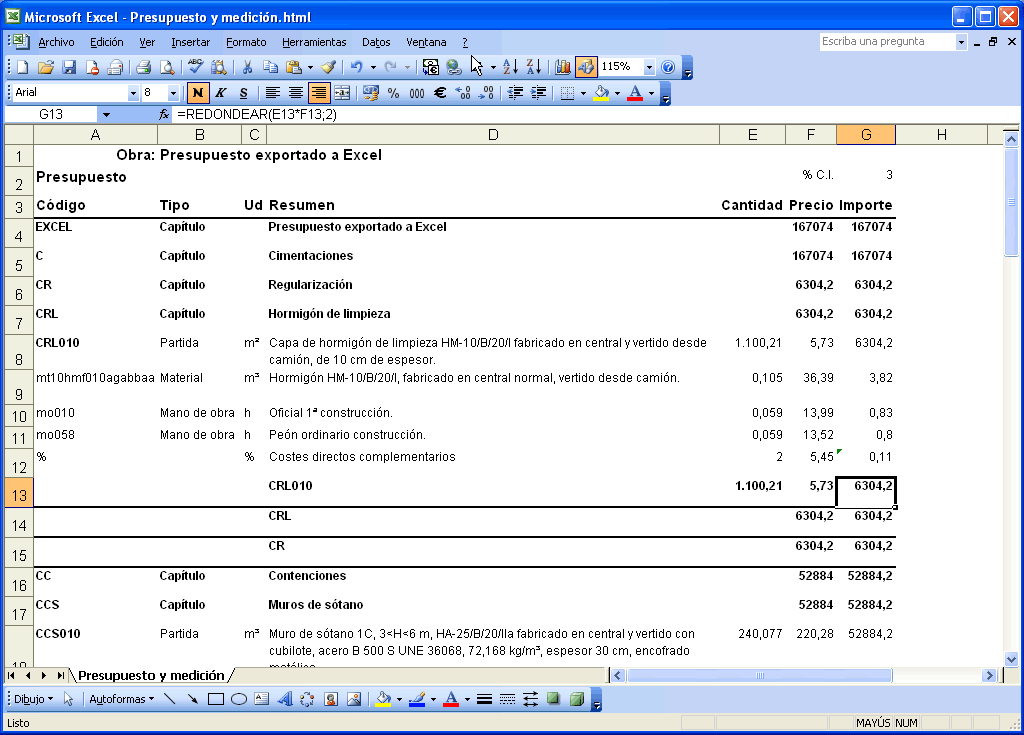Insert a text box from drawing toolbar

[262, 699]
